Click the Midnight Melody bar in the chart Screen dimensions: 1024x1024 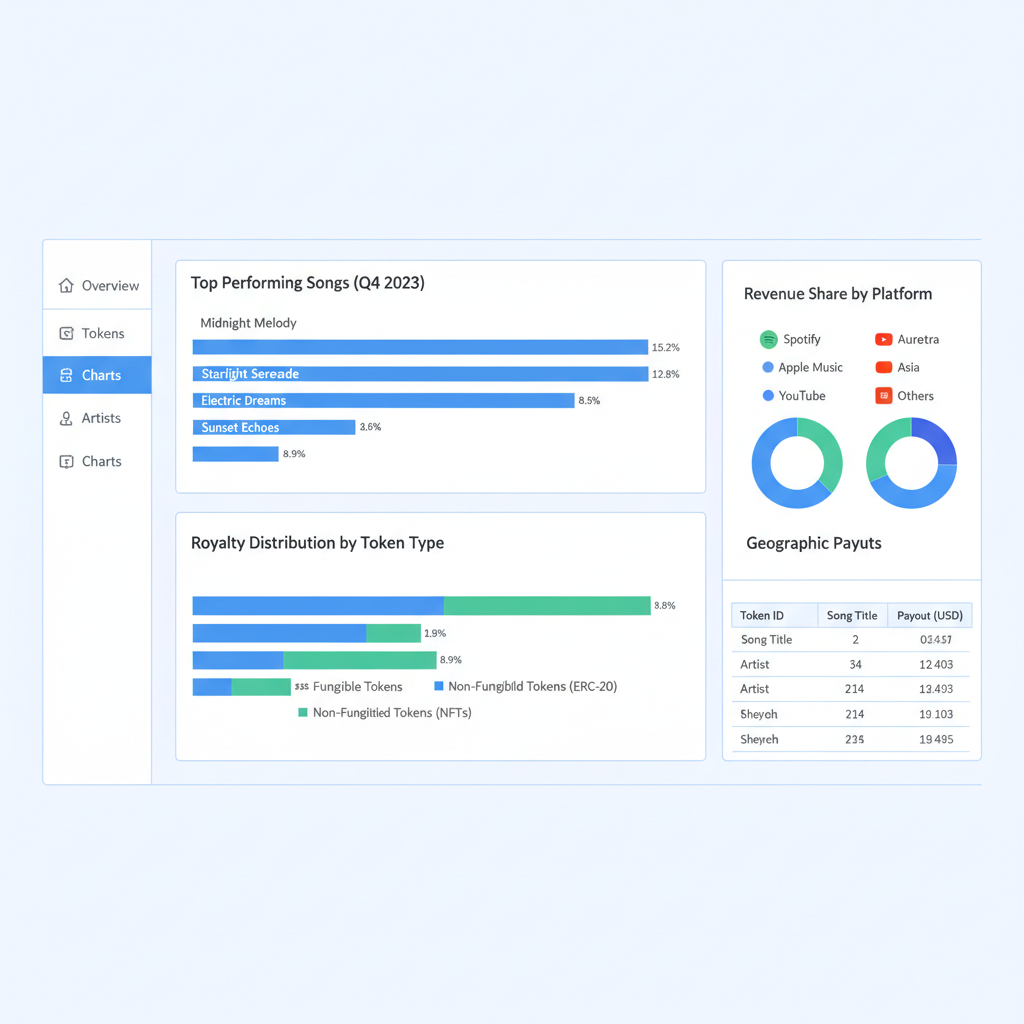[x=420, y=346]
